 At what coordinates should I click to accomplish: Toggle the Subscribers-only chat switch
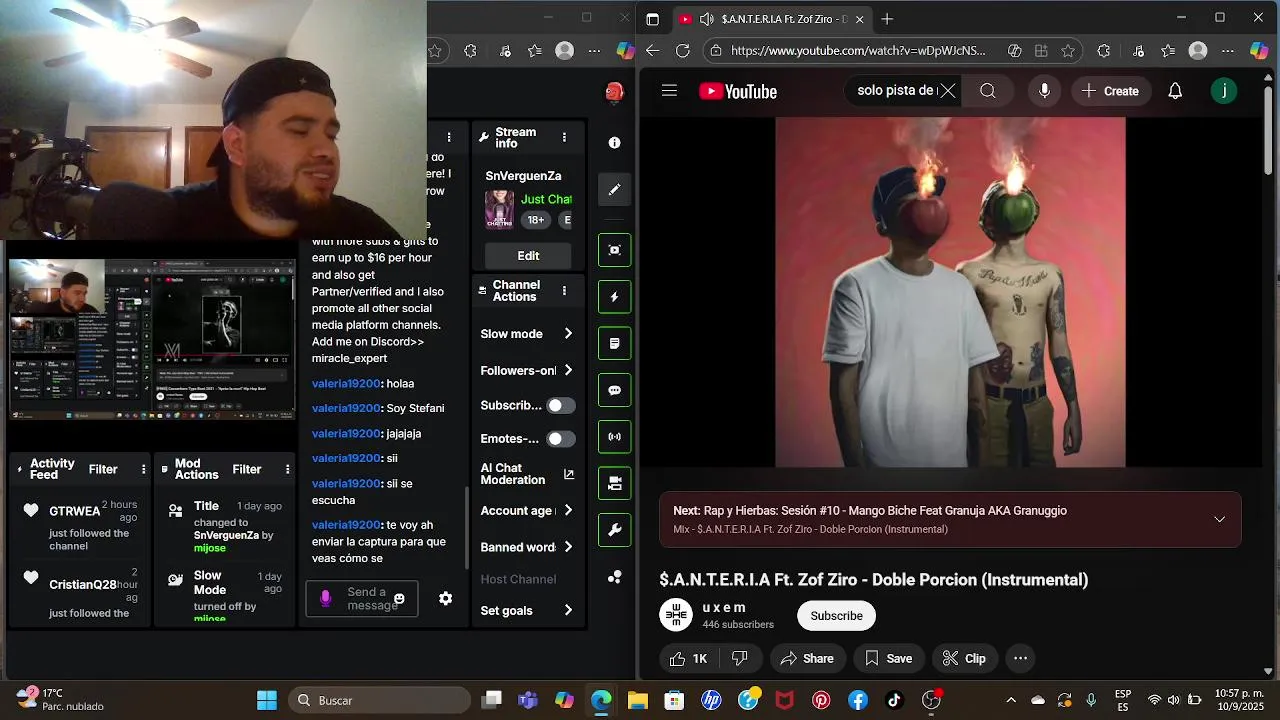coord(560,405)
